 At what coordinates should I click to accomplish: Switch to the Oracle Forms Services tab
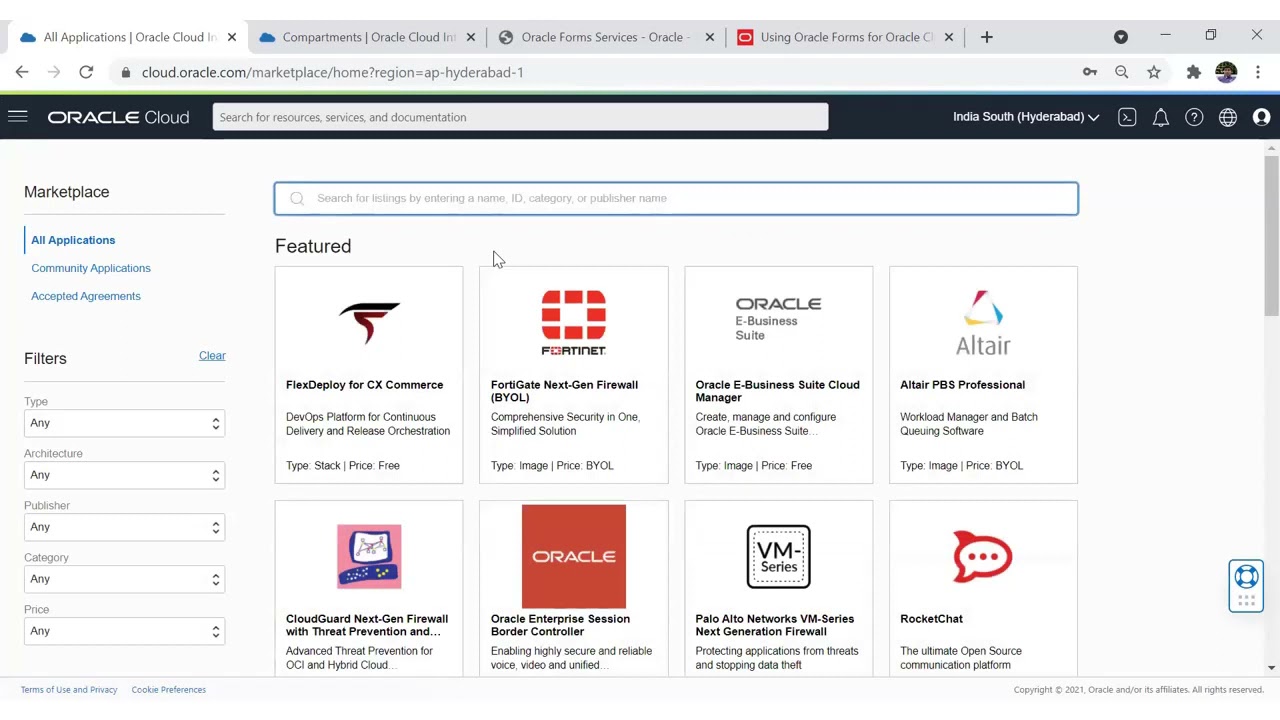(605, 37)
